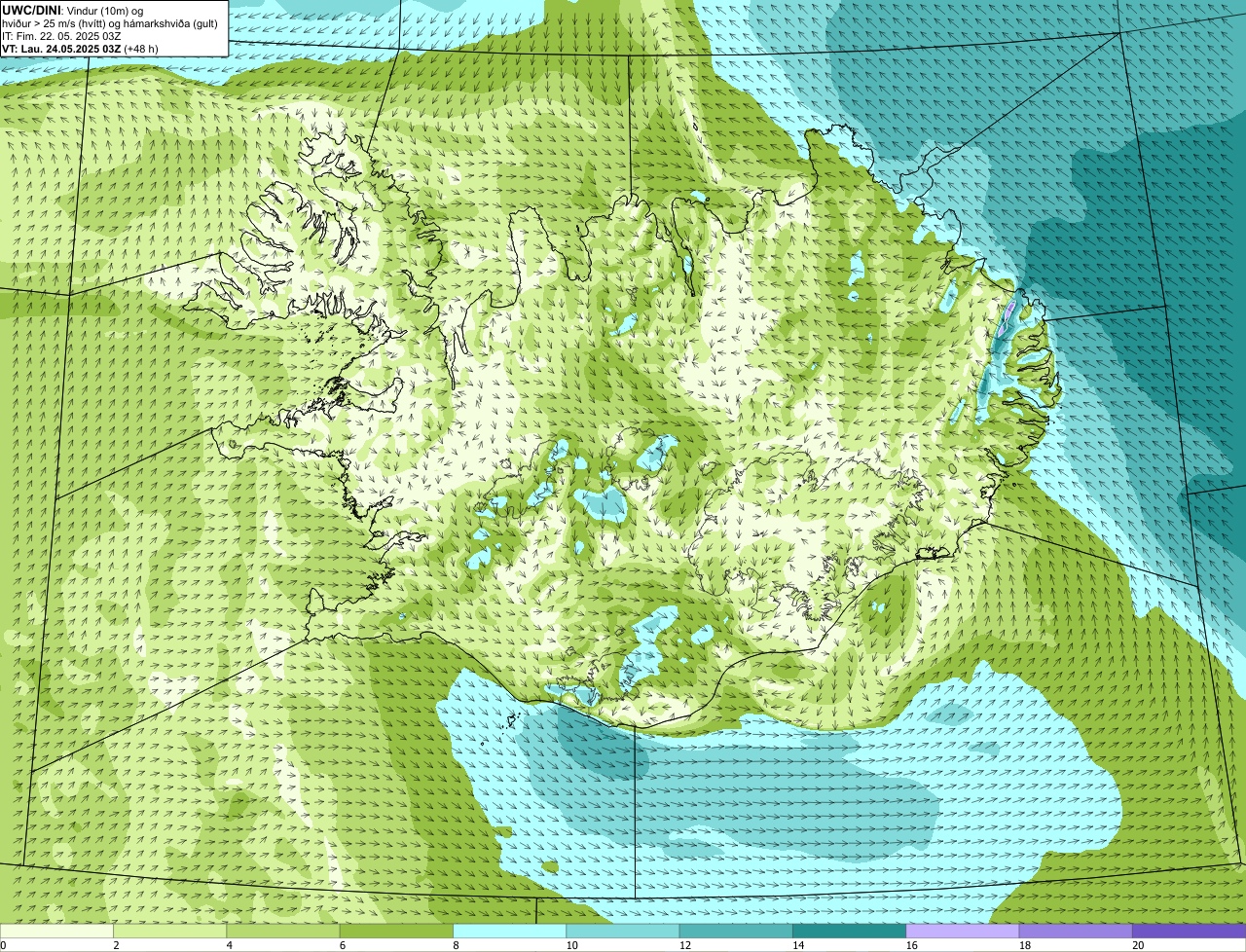Click the '2' label on the colour scale
The height and width of the screenshot is (952, 1246).
point(116,945)
